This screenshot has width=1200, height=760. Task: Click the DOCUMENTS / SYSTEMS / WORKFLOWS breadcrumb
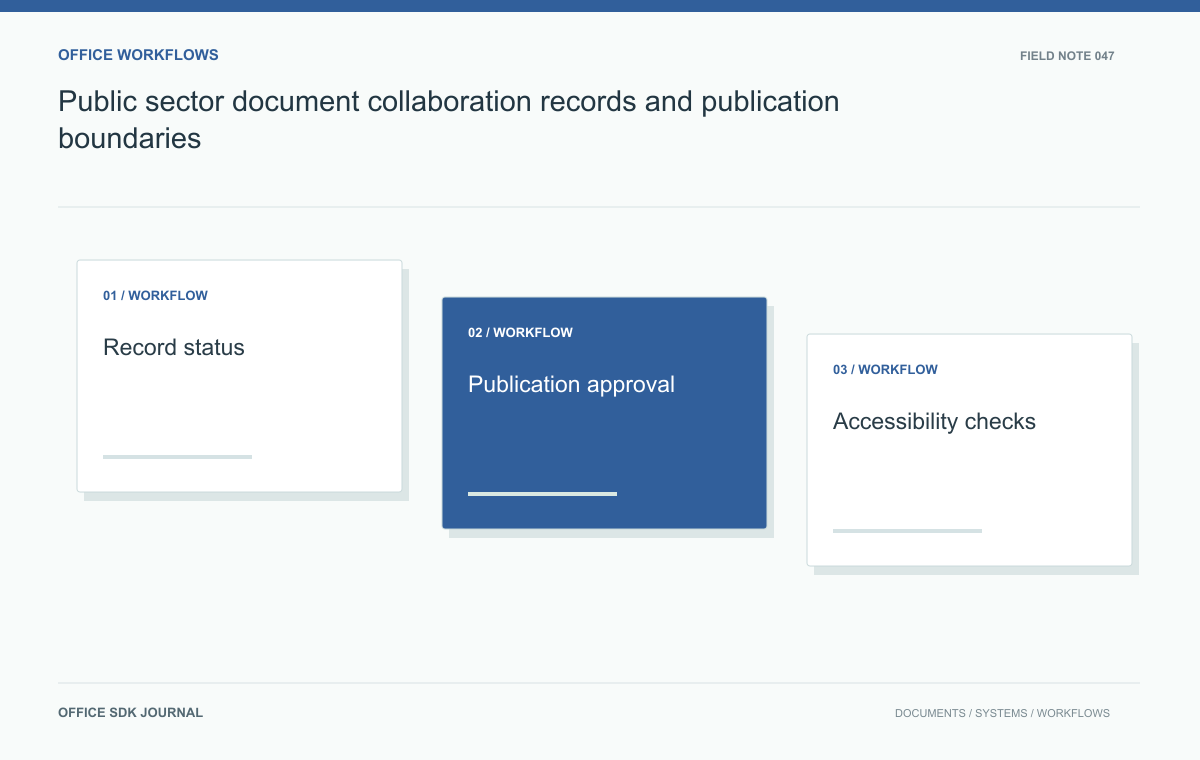[1002, 714]
